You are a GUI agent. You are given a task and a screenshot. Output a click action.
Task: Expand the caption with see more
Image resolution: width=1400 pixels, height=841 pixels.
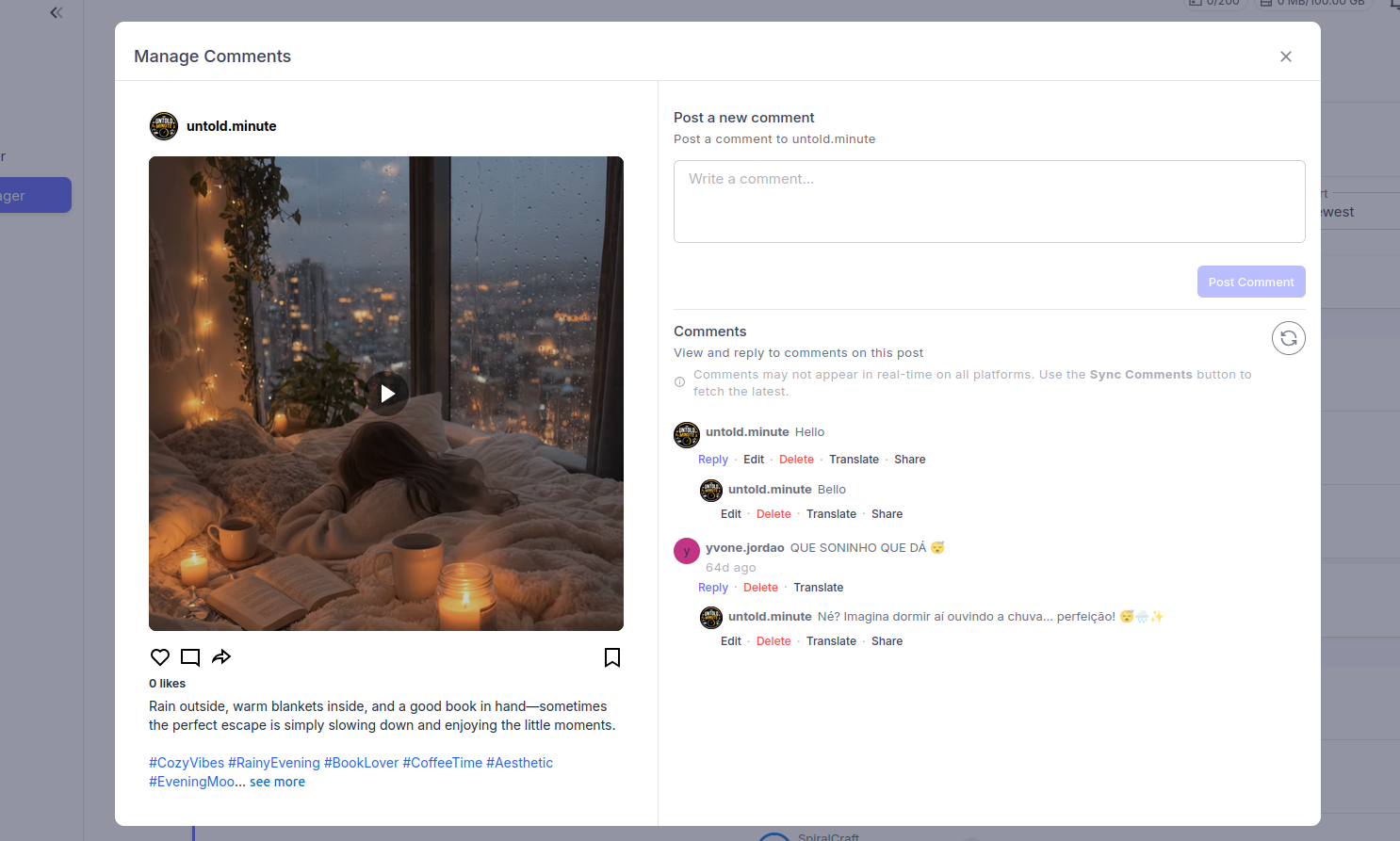(277, 782)
